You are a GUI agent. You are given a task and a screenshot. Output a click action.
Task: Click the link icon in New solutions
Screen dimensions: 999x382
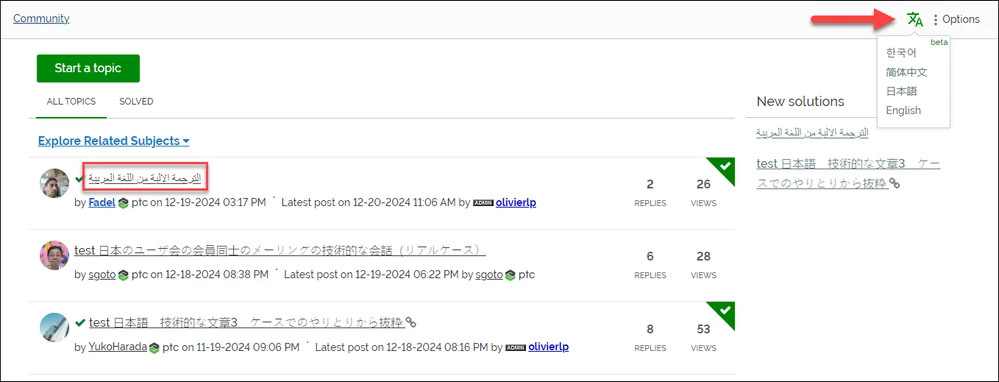pyautogui.click(x=895, y=183)
